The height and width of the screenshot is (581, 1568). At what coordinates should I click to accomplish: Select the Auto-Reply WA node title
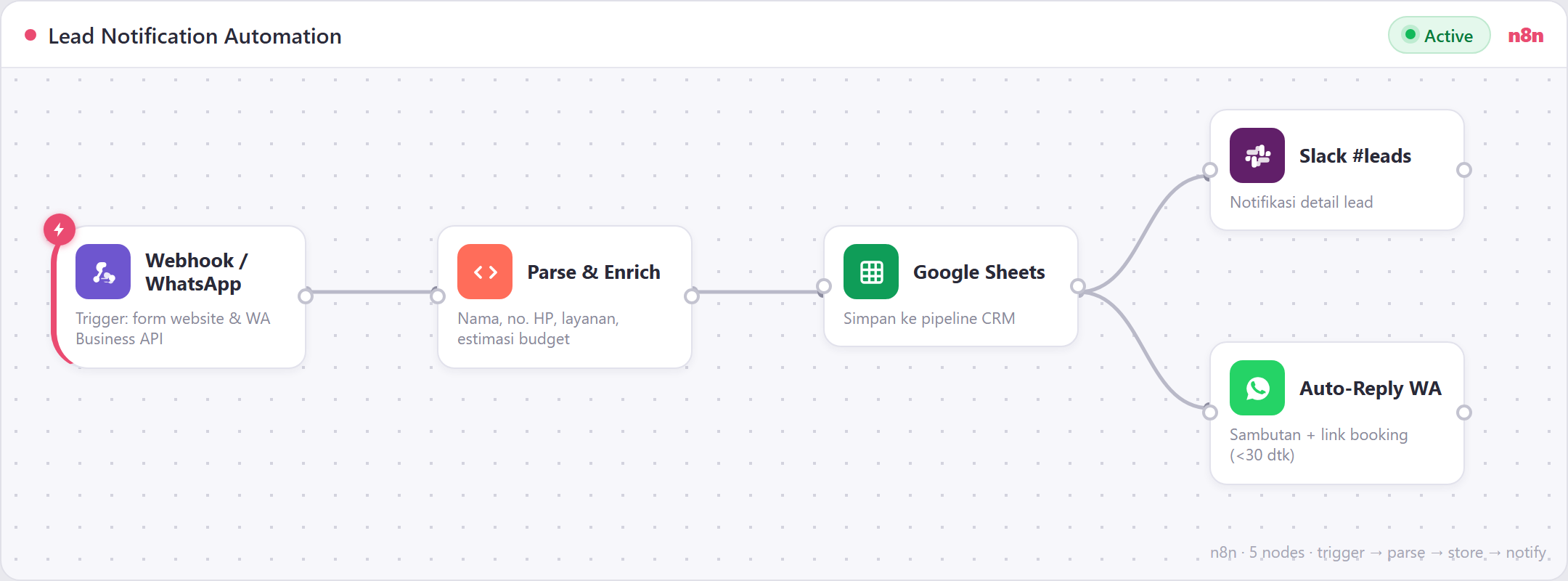1371,388
